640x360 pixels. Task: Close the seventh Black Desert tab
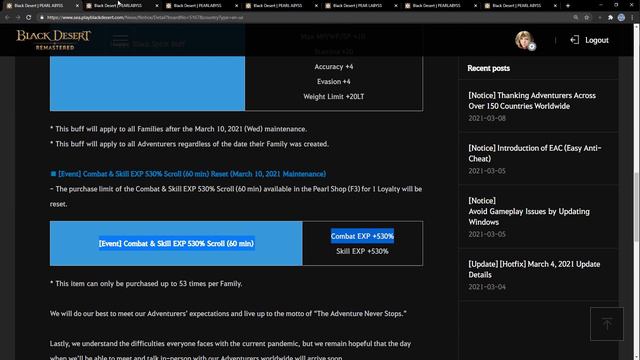555,6
